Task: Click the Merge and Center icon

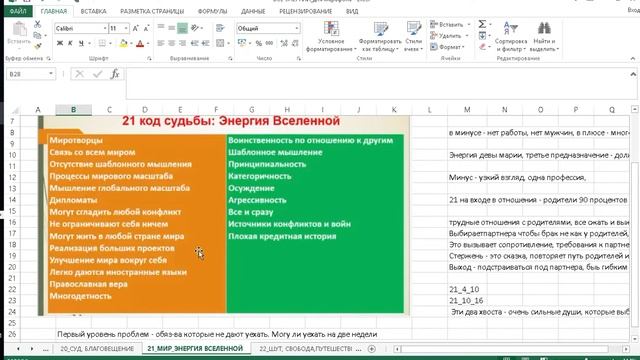Action: click(x=220, y=43)
